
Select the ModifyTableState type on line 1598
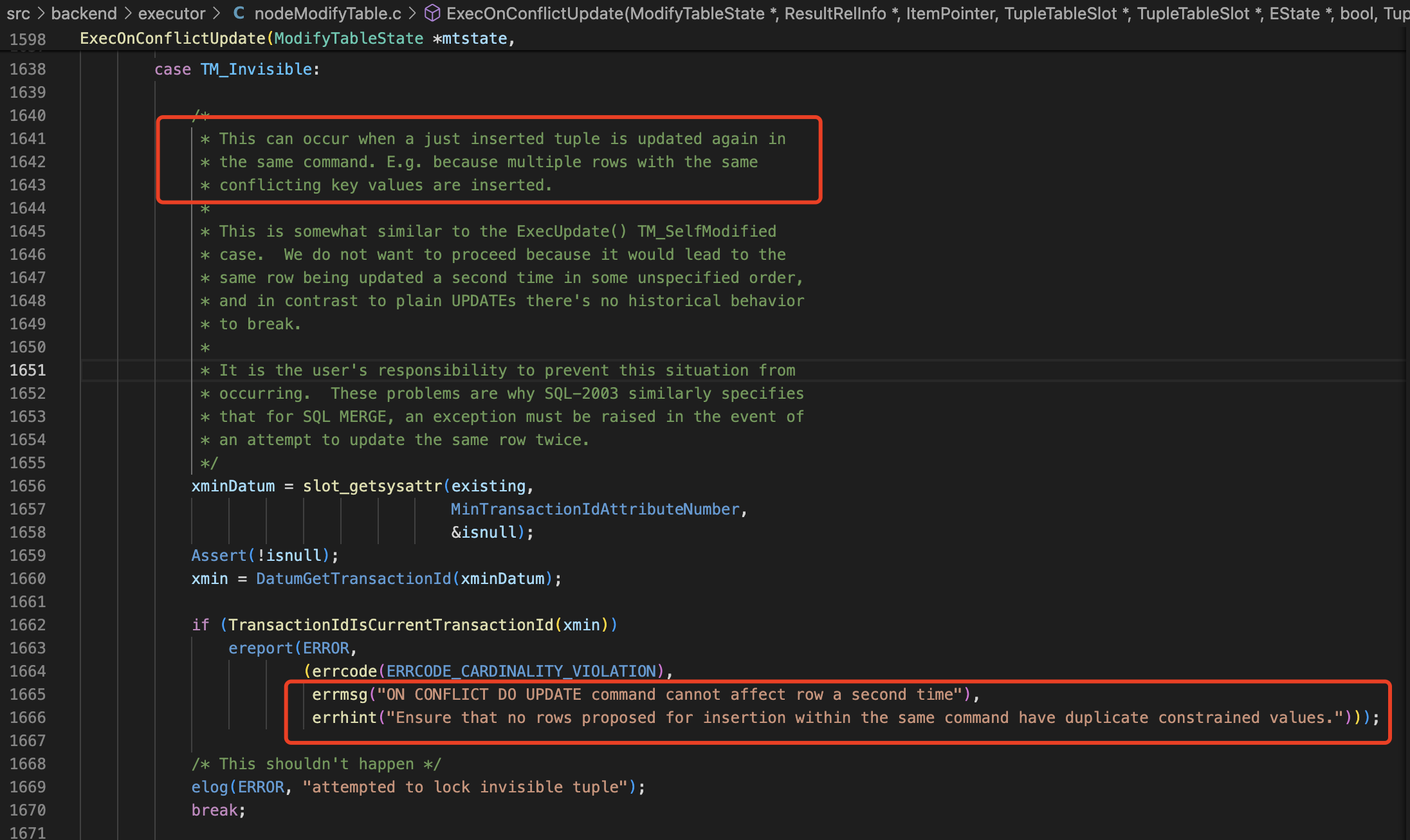click(x=347, y=39)
